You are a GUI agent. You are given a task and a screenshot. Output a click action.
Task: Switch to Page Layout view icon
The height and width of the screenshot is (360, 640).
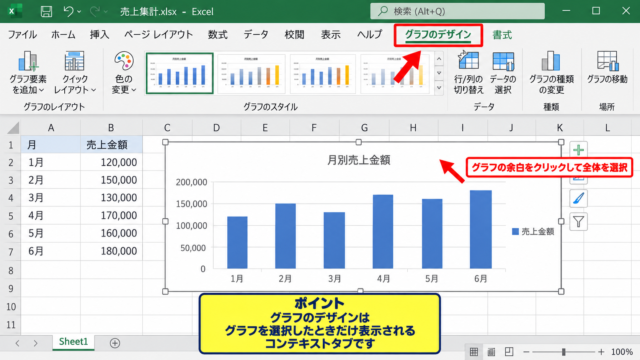click(x=491, y=352)
